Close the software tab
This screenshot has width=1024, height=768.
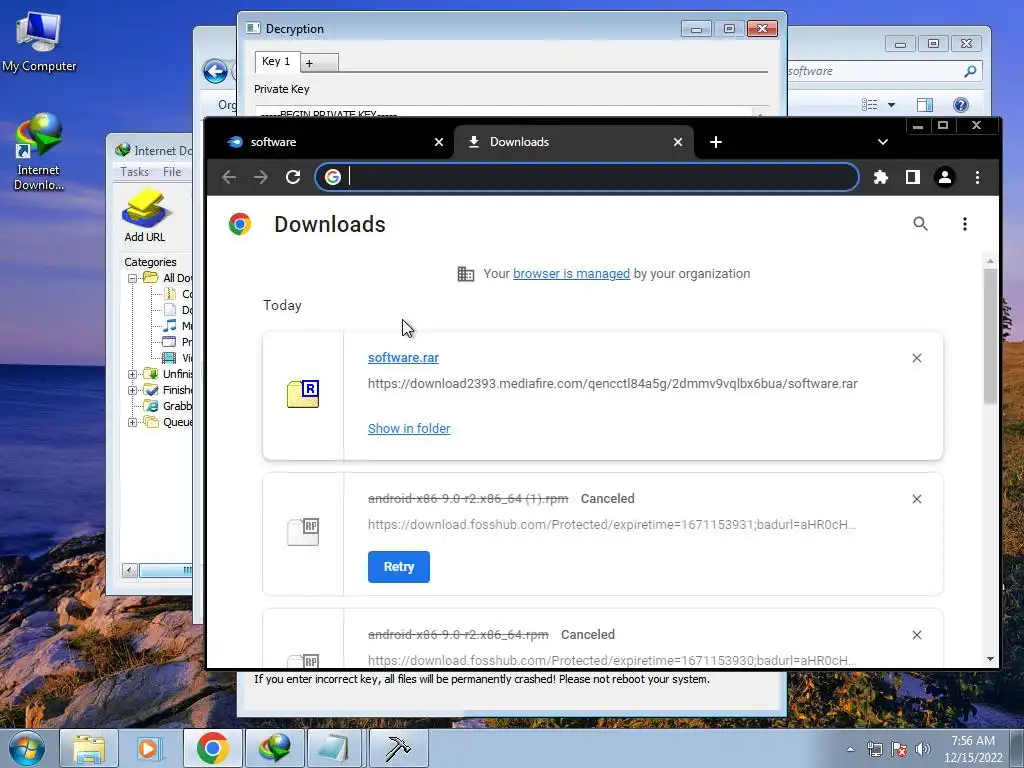(x=439, y=142)
